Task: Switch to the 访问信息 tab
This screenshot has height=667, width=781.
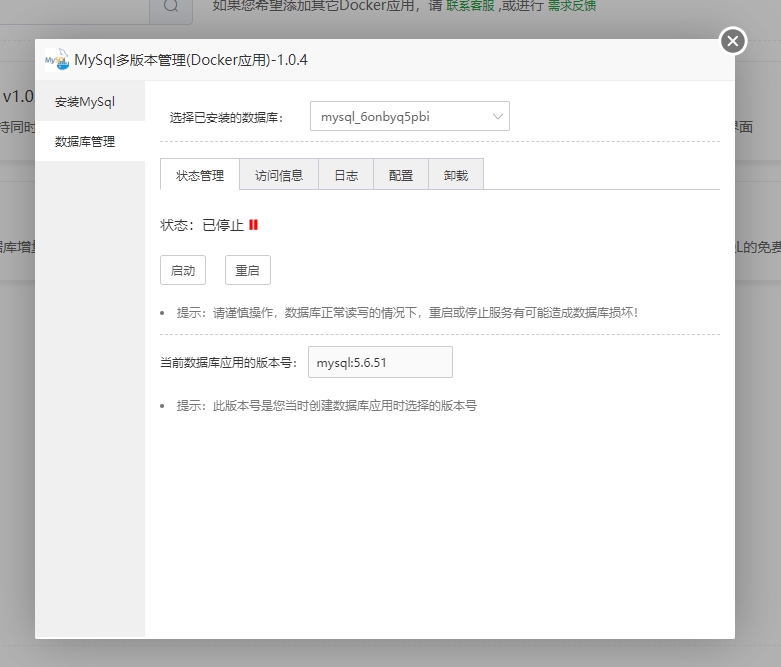Action: (x=279, y=175)
